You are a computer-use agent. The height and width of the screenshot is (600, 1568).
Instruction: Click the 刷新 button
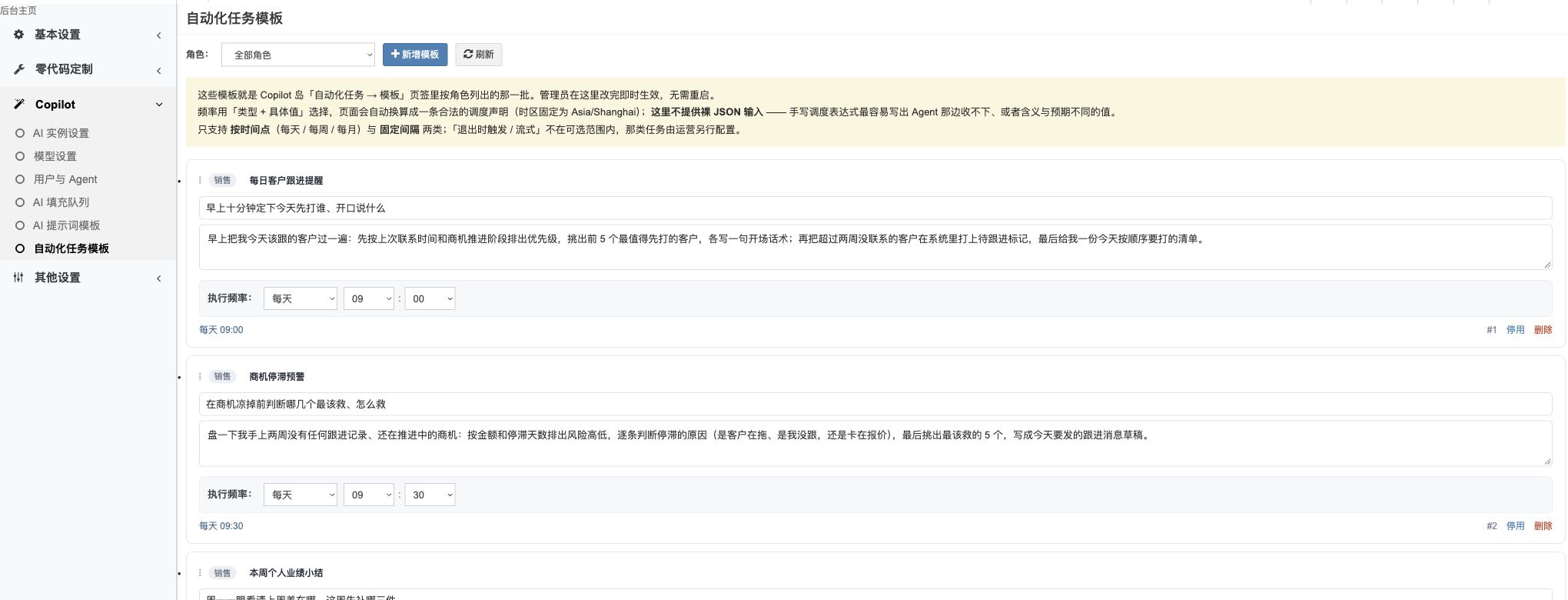(x=478, y=55)
